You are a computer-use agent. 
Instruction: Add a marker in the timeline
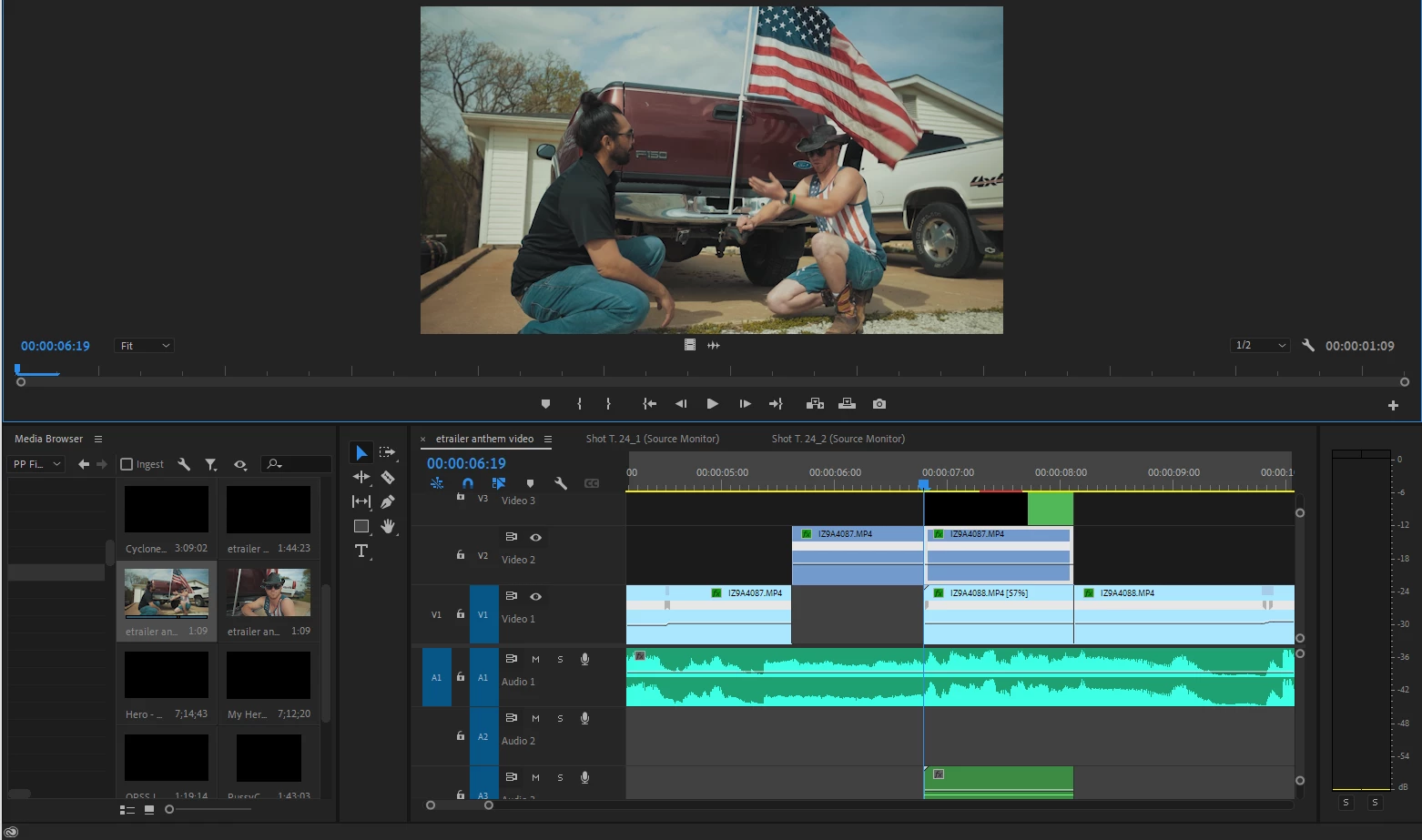[x=530, y=483]
